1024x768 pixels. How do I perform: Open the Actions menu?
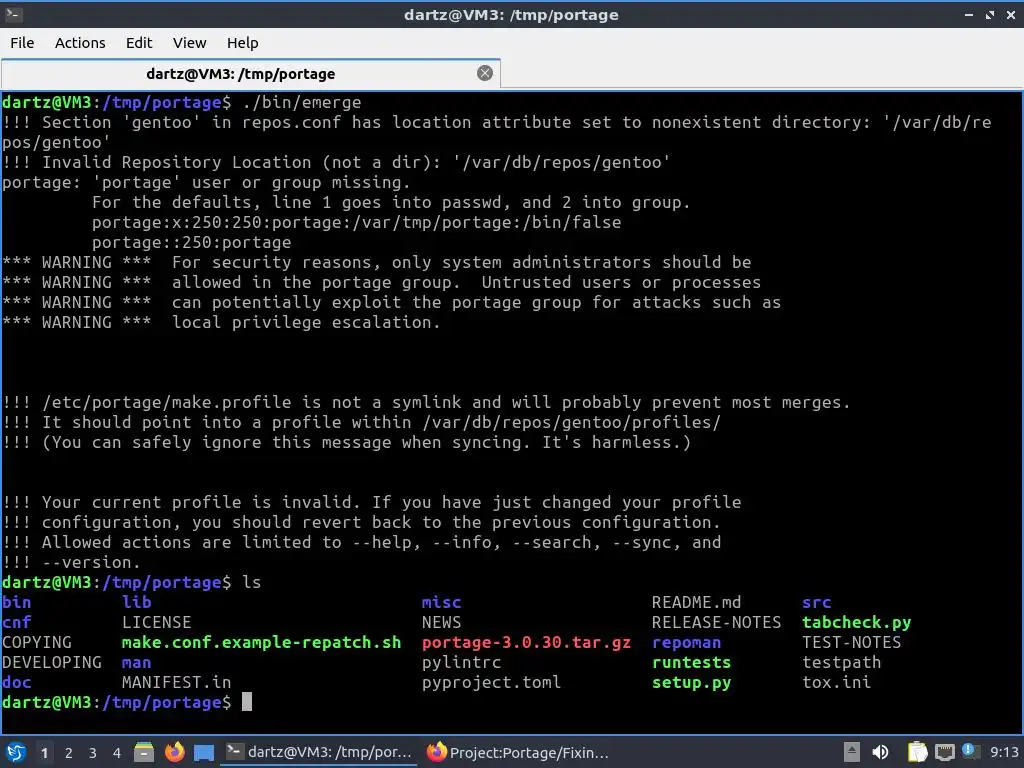point(80,43)
